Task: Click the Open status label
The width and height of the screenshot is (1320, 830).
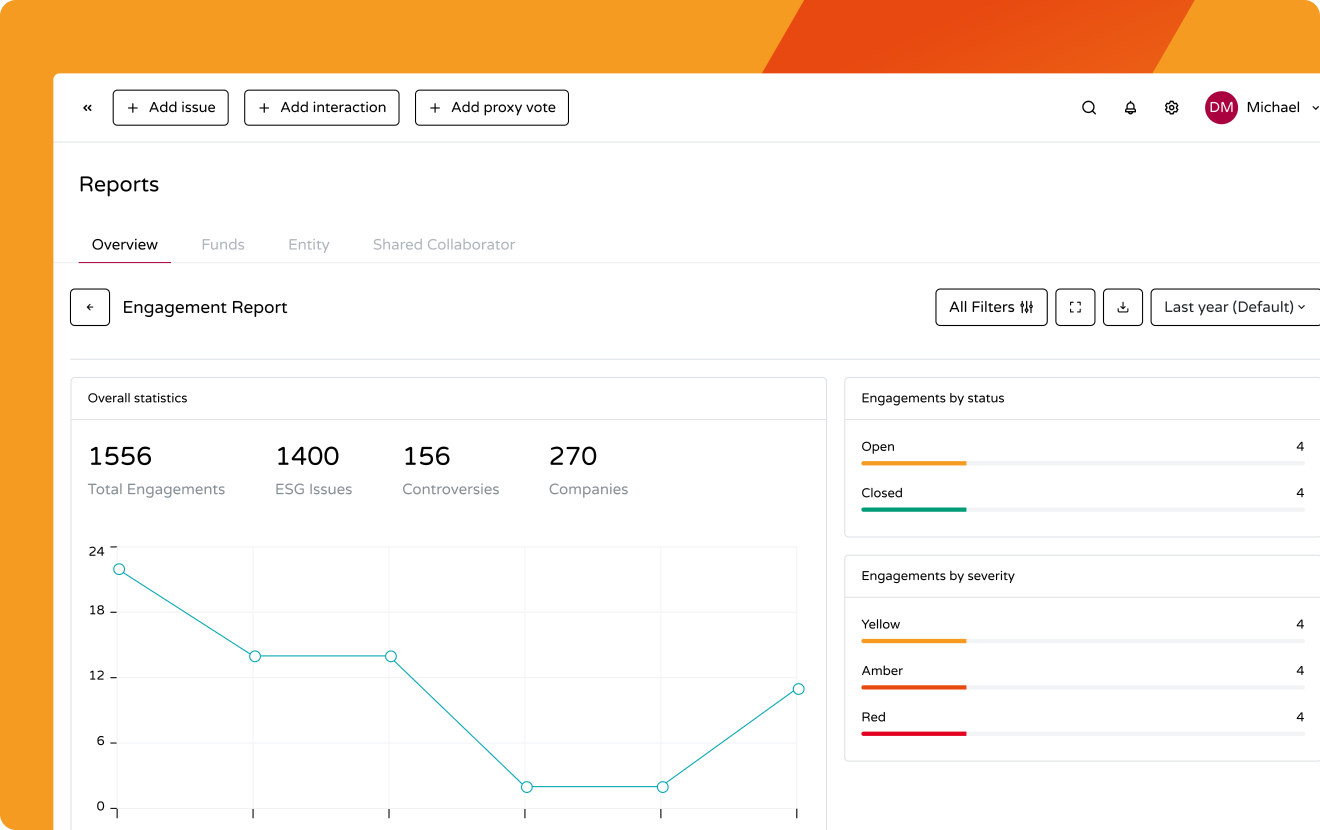Action: pyautogui.click(x=878, y=447)
